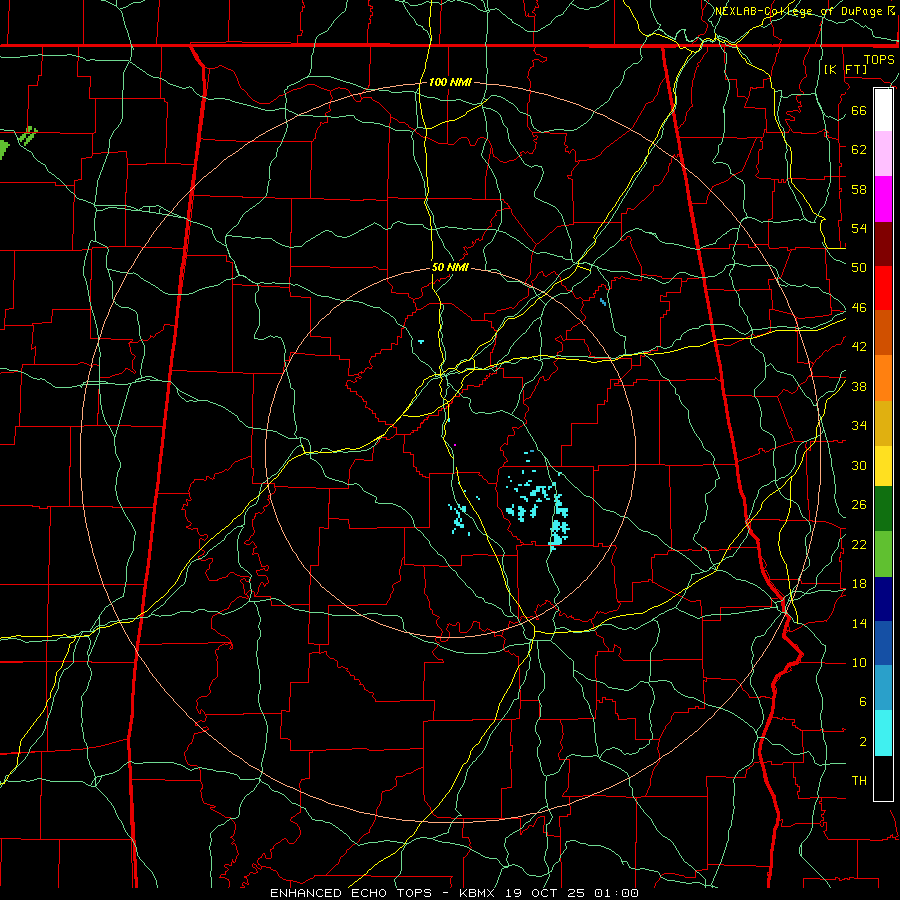Click the "6" legend value

click(863, 702)
